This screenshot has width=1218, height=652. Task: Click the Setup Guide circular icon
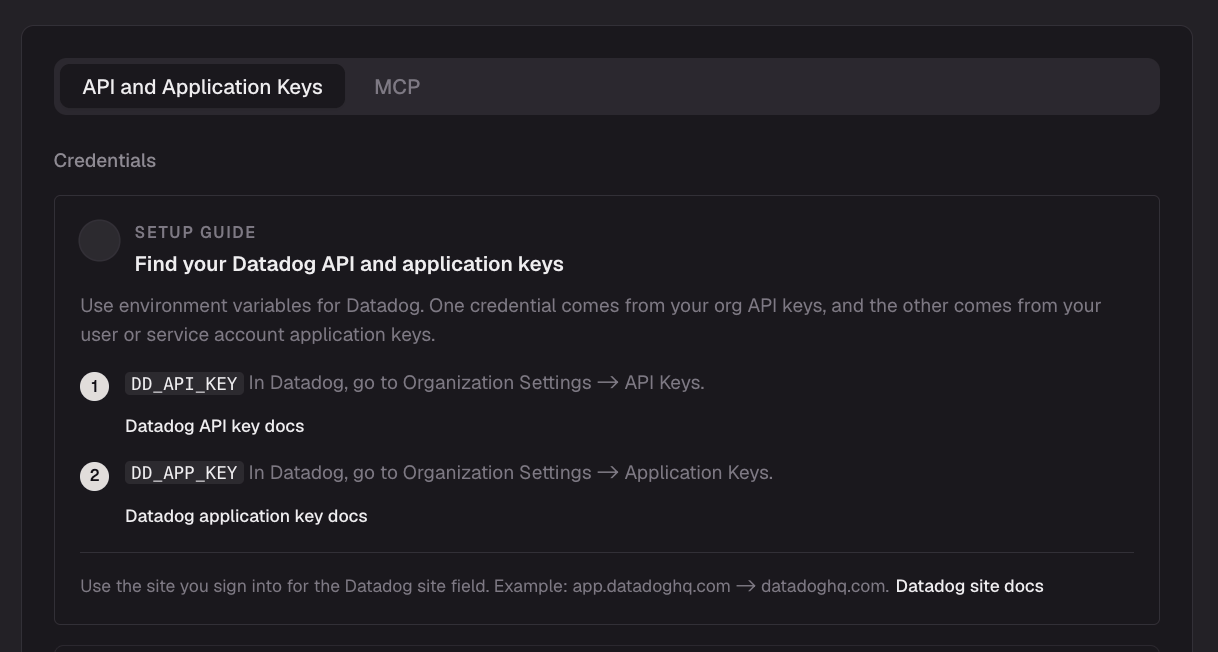[x=100, y=241]
